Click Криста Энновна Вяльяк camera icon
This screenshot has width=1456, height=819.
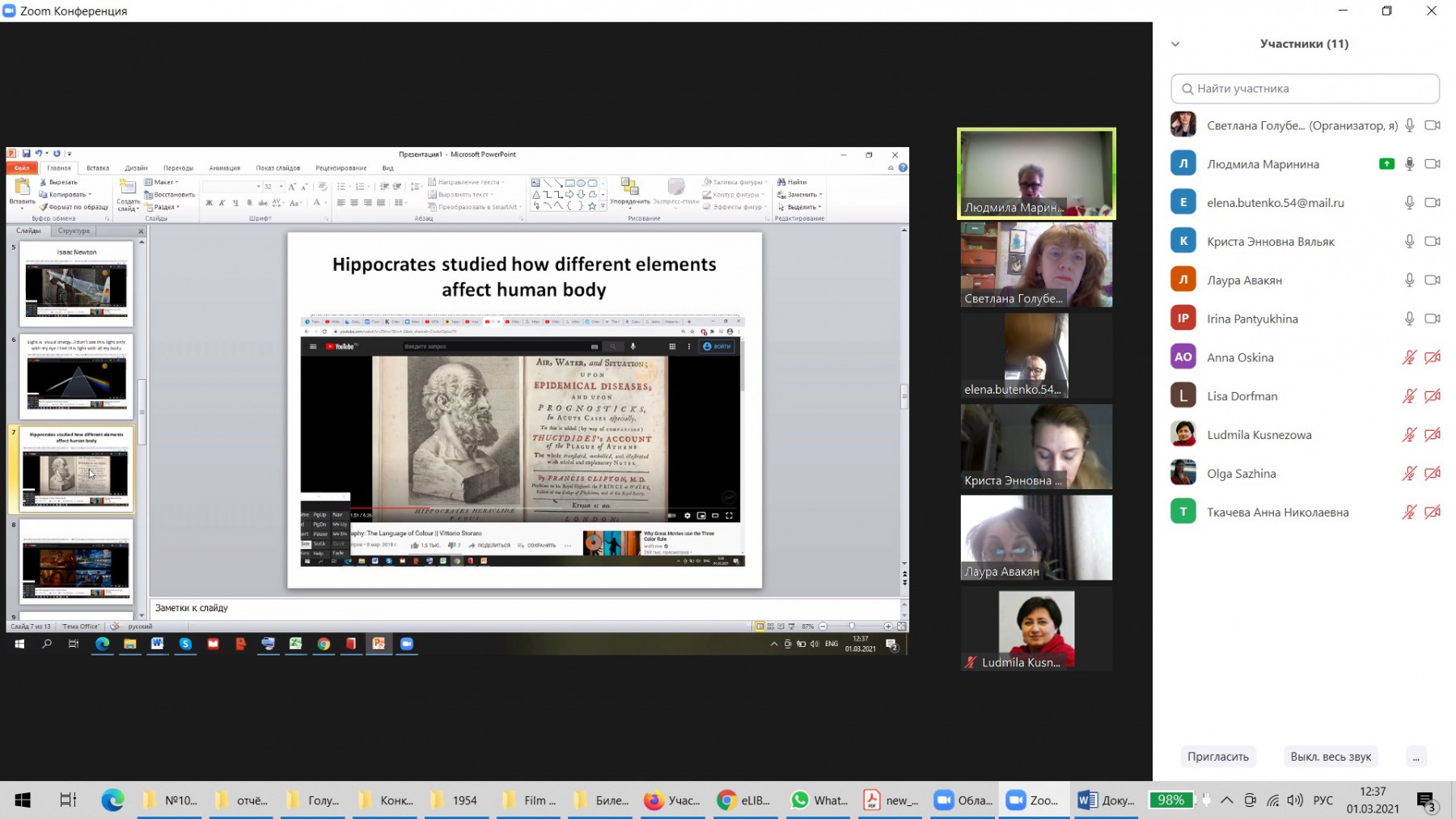1433,242
